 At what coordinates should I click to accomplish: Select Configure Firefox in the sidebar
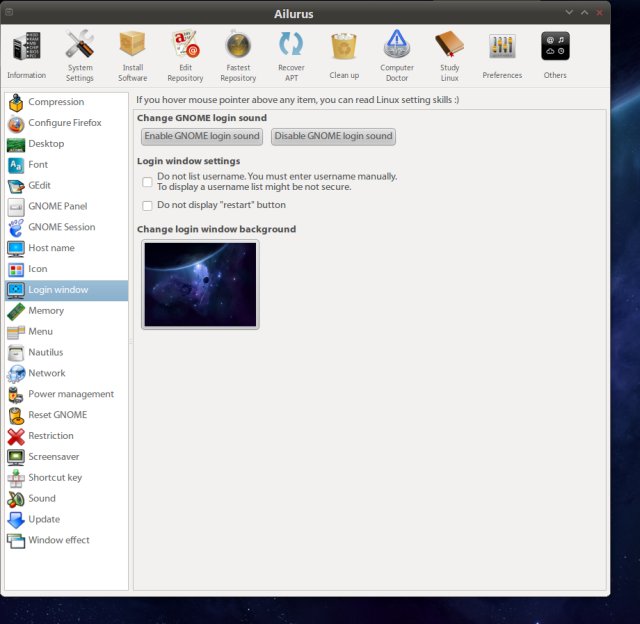(x=66, y=123)
